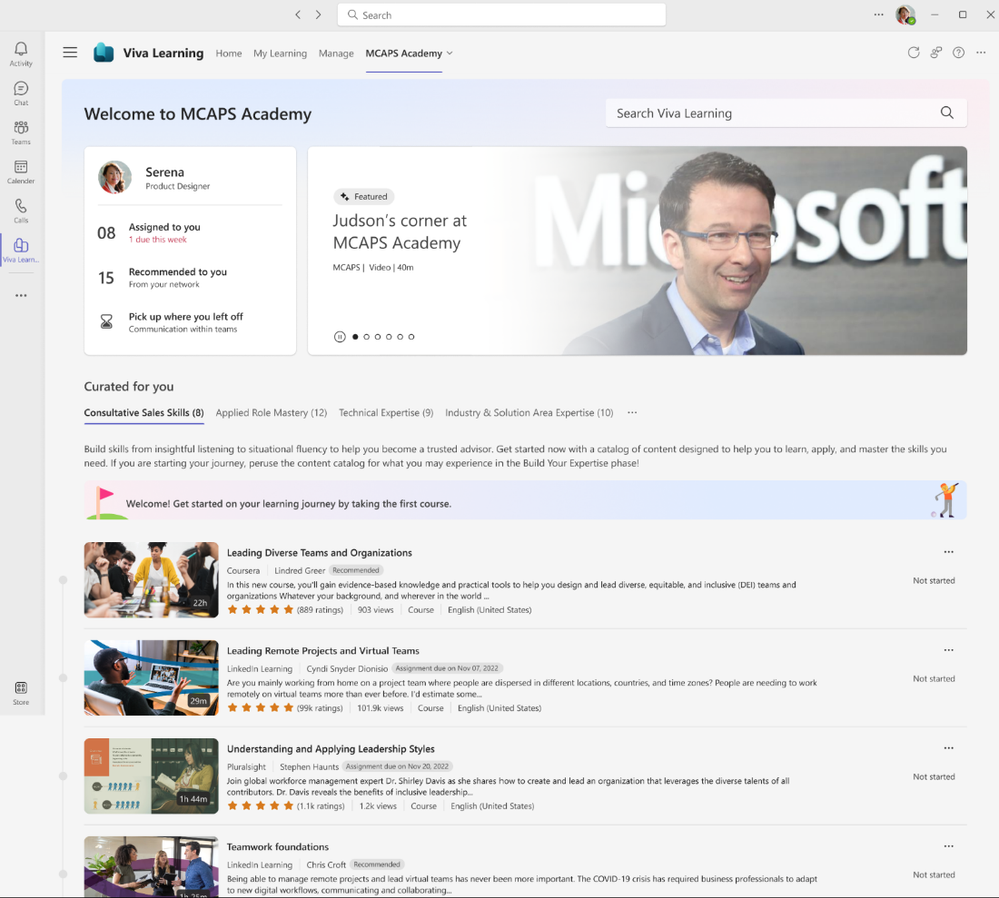Viewport: 999px width, 898px height.
Task: Select the third carousel dot
Action: pos(378,337)
